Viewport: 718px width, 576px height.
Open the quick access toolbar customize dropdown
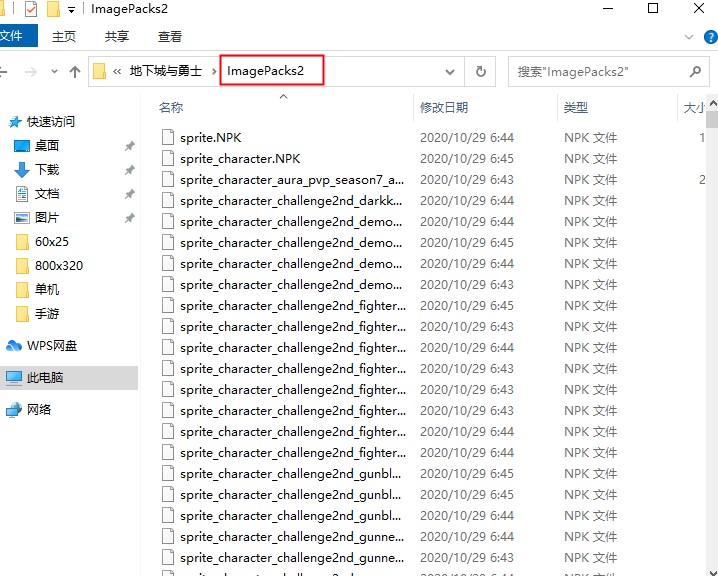click(72, 10)
